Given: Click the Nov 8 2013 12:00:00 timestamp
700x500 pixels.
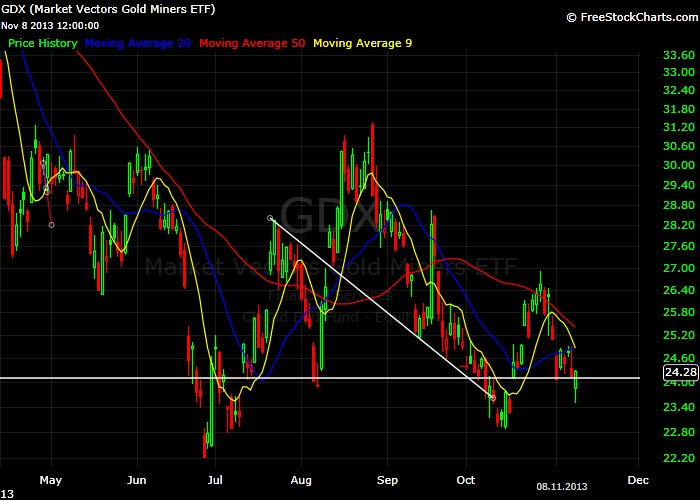Looking at the screenshot, I should 50,25.
